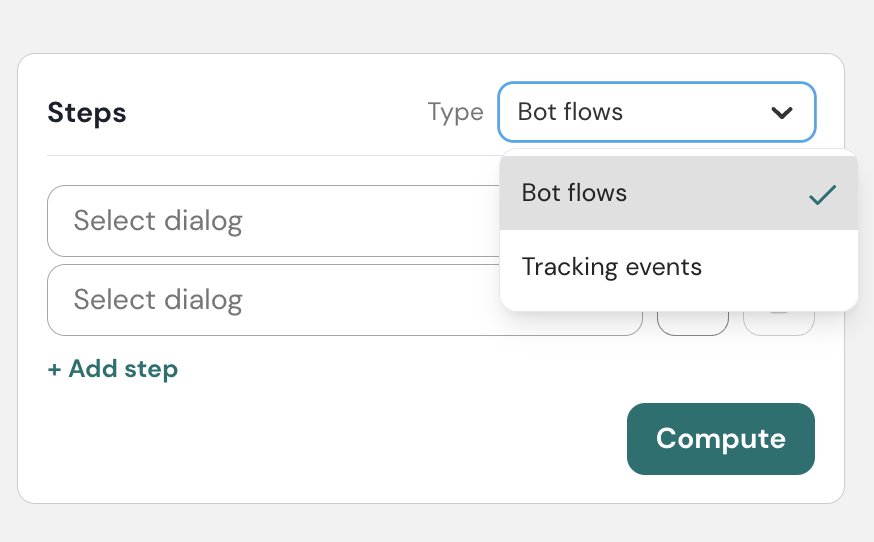Click the Bot flows text inside Type field
This screenshot has width=874, height=542.
[570, 112]
